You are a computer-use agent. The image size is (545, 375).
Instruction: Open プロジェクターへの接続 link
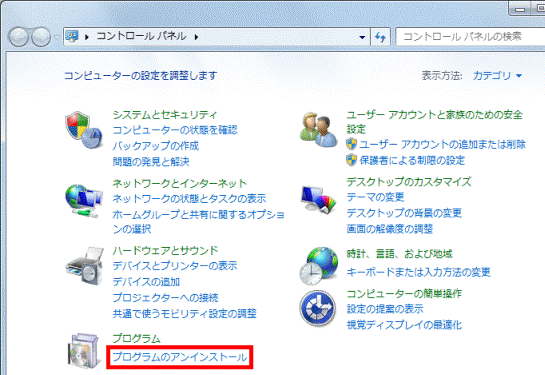[x=165, y=297]
